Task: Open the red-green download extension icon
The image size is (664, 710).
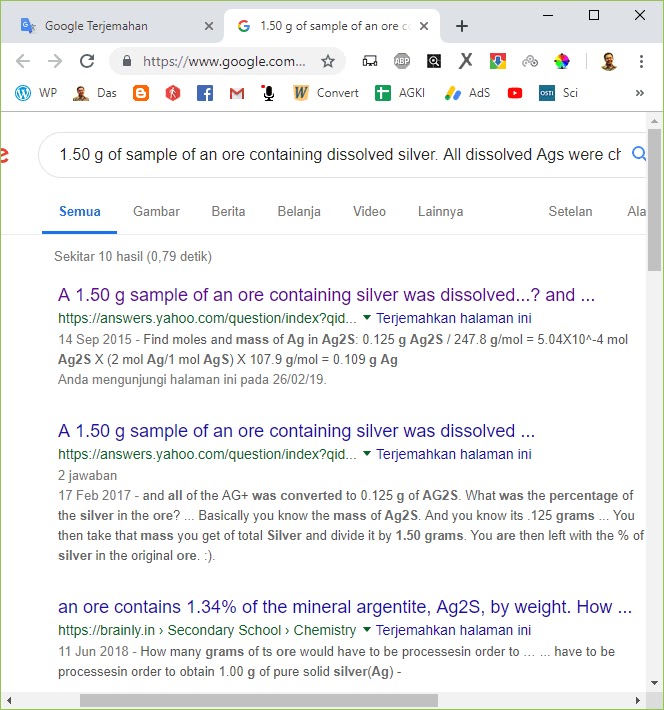Action: [498, 61]
